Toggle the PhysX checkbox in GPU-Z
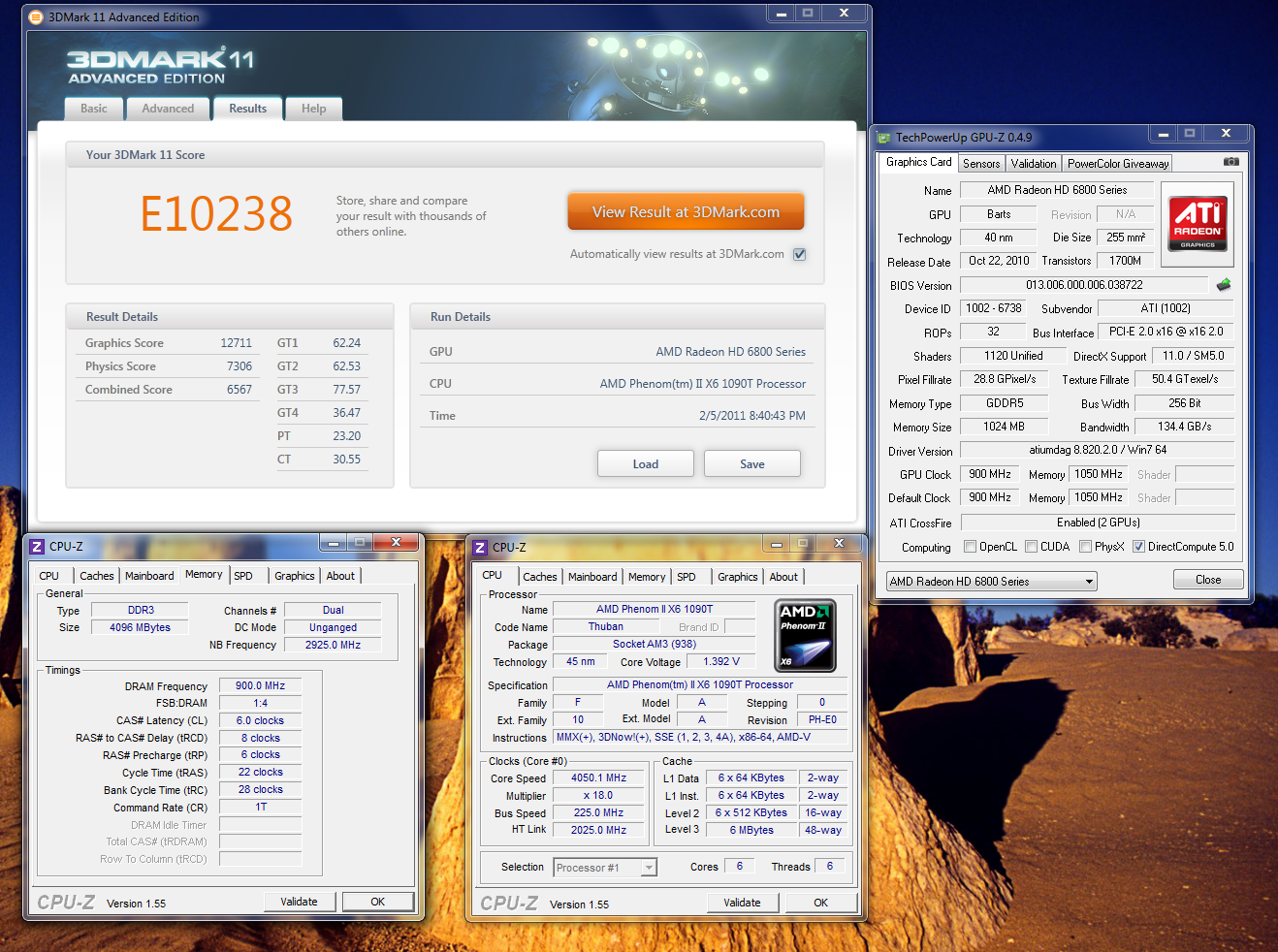1278x952 pixels. coord(1085,547)
